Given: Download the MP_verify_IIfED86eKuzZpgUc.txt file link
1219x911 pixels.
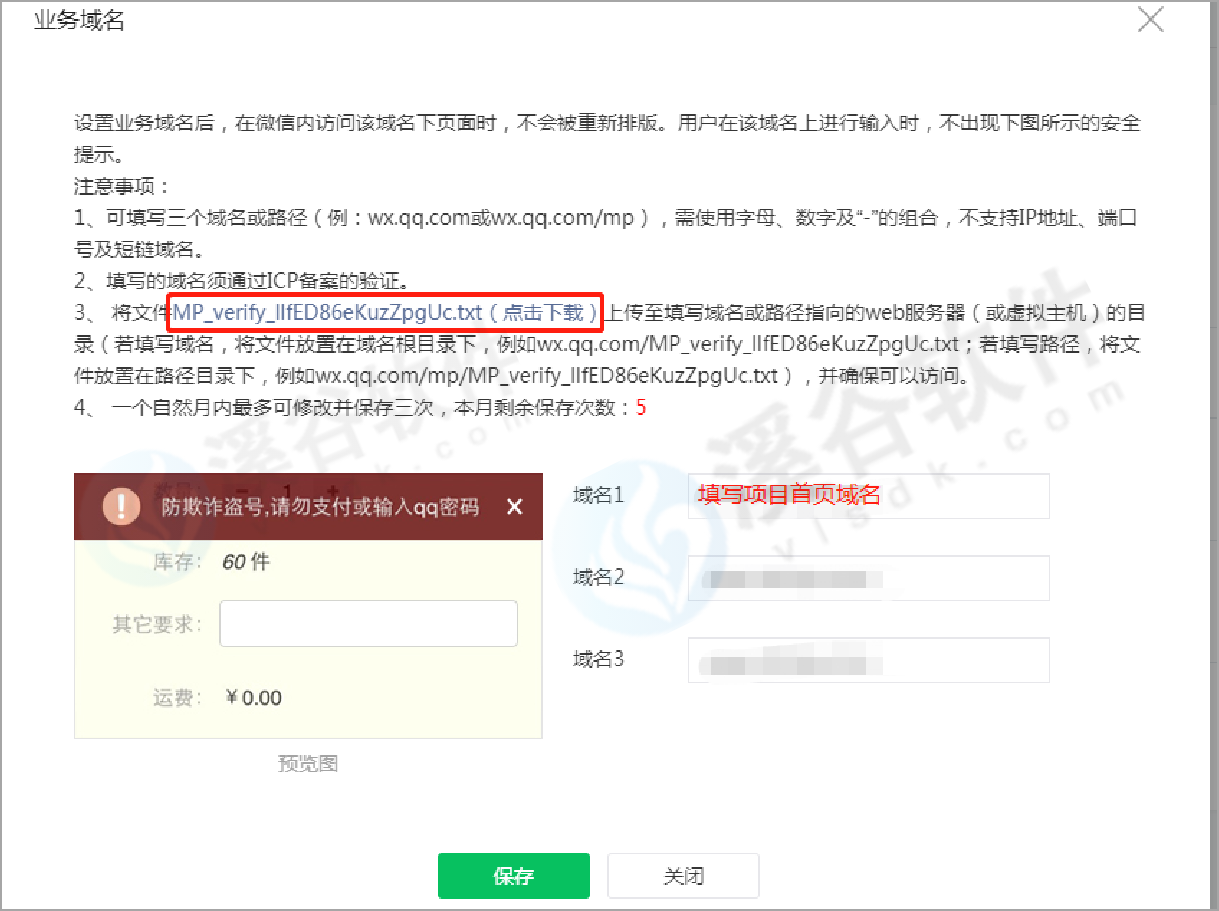Looking at the screenshot, I should [386, 313].
